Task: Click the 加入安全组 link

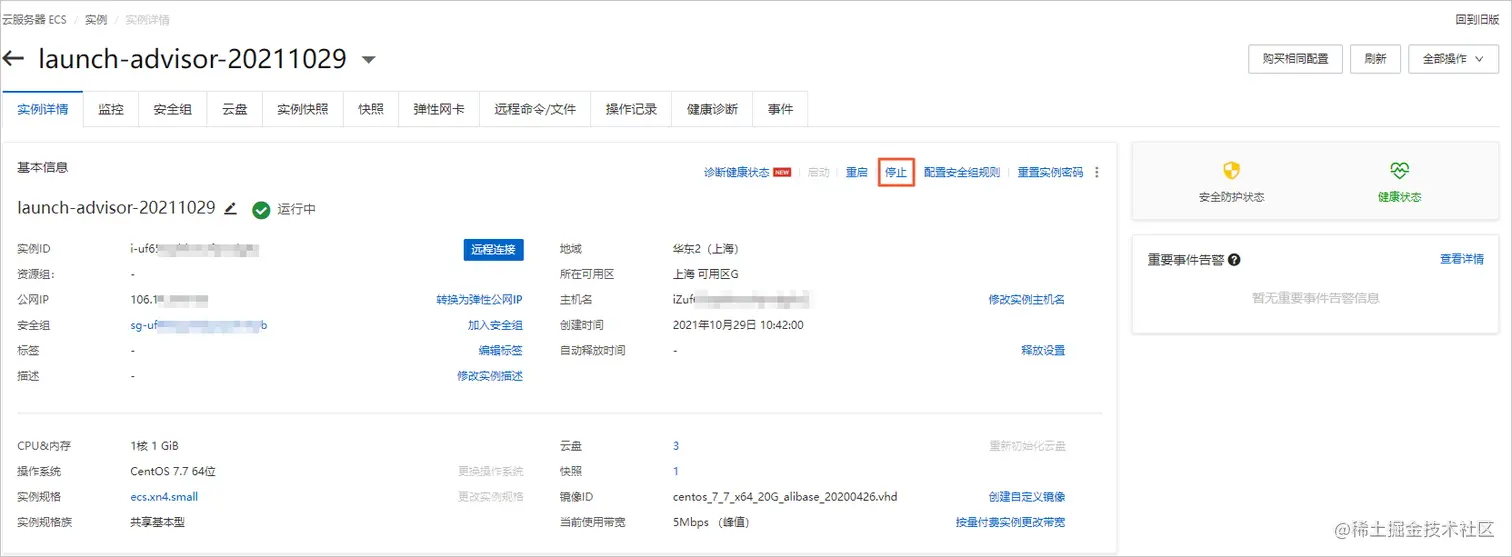Action: (x=495, y=325)
